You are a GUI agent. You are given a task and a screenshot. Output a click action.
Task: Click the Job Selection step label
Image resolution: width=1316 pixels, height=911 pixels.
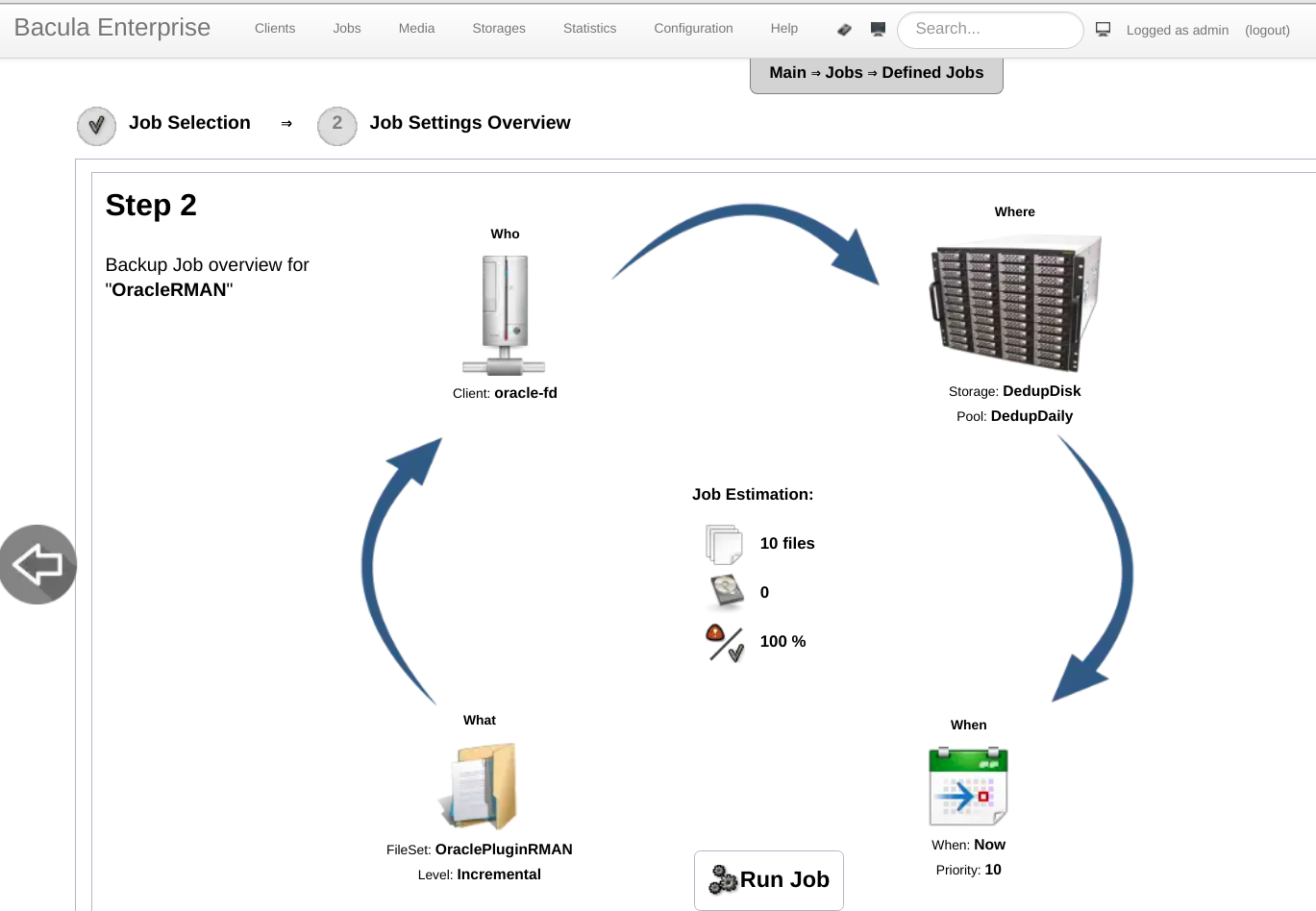(189, 123)
